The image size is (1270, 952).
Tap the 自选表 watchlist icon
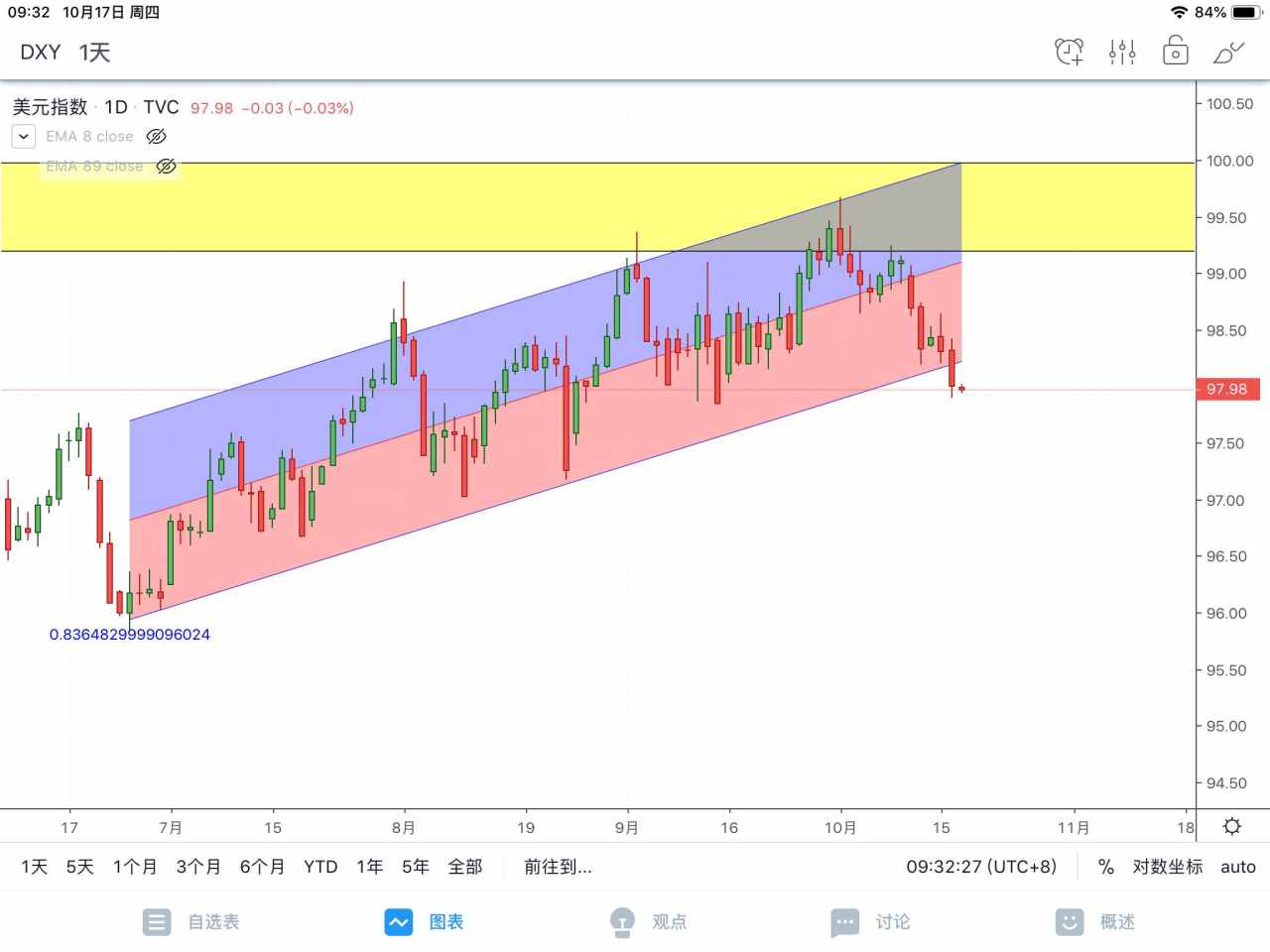click(x=156, y=922)
